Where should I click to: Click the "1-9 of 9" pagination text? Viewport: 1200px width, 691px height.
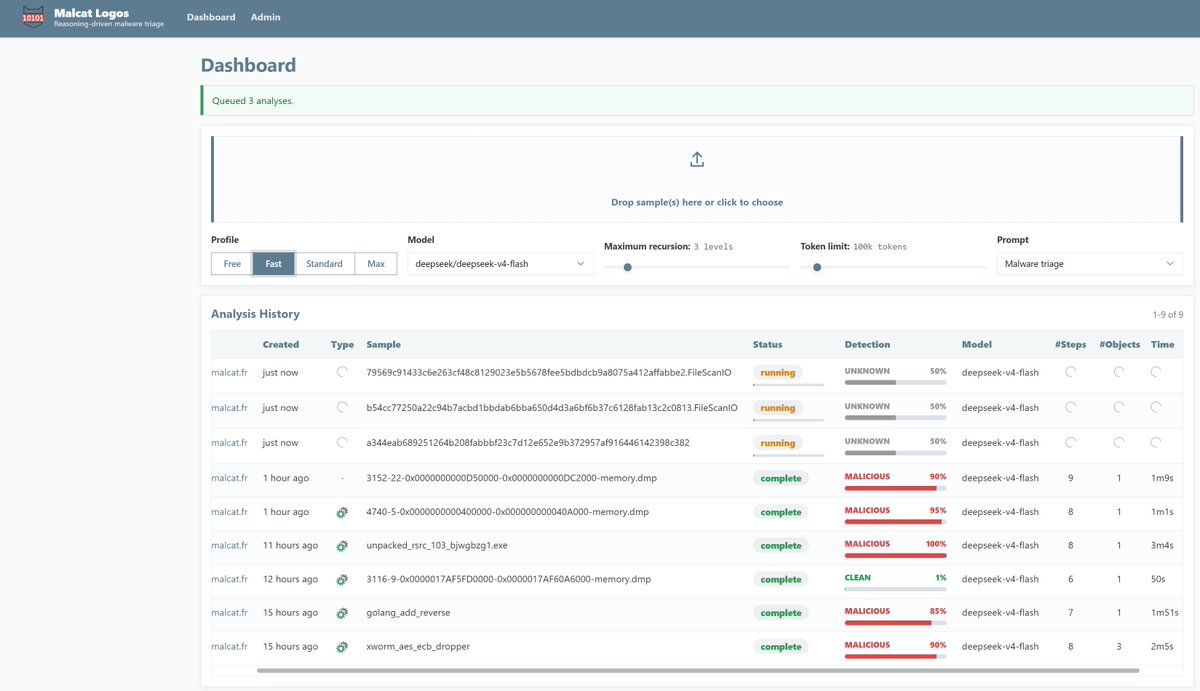[1167, 314]
